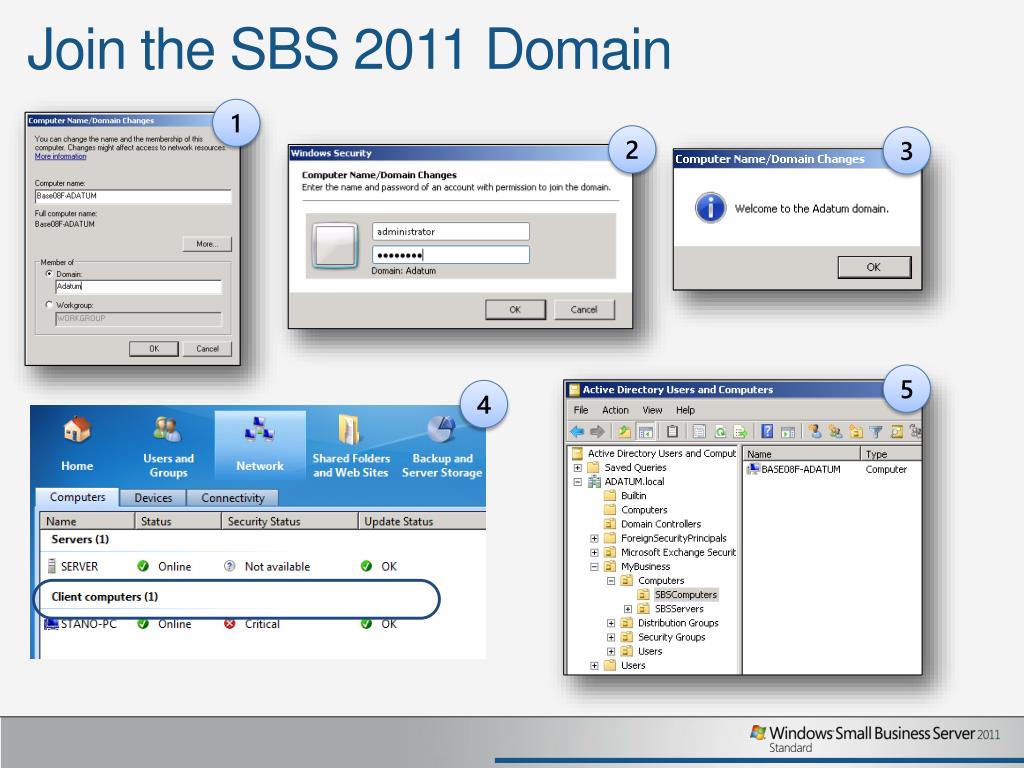Image resolution: width=1024 pixels, height=768 pixels.
Task: Open the Home section in SBS console
Action: (x=77, y=444)
